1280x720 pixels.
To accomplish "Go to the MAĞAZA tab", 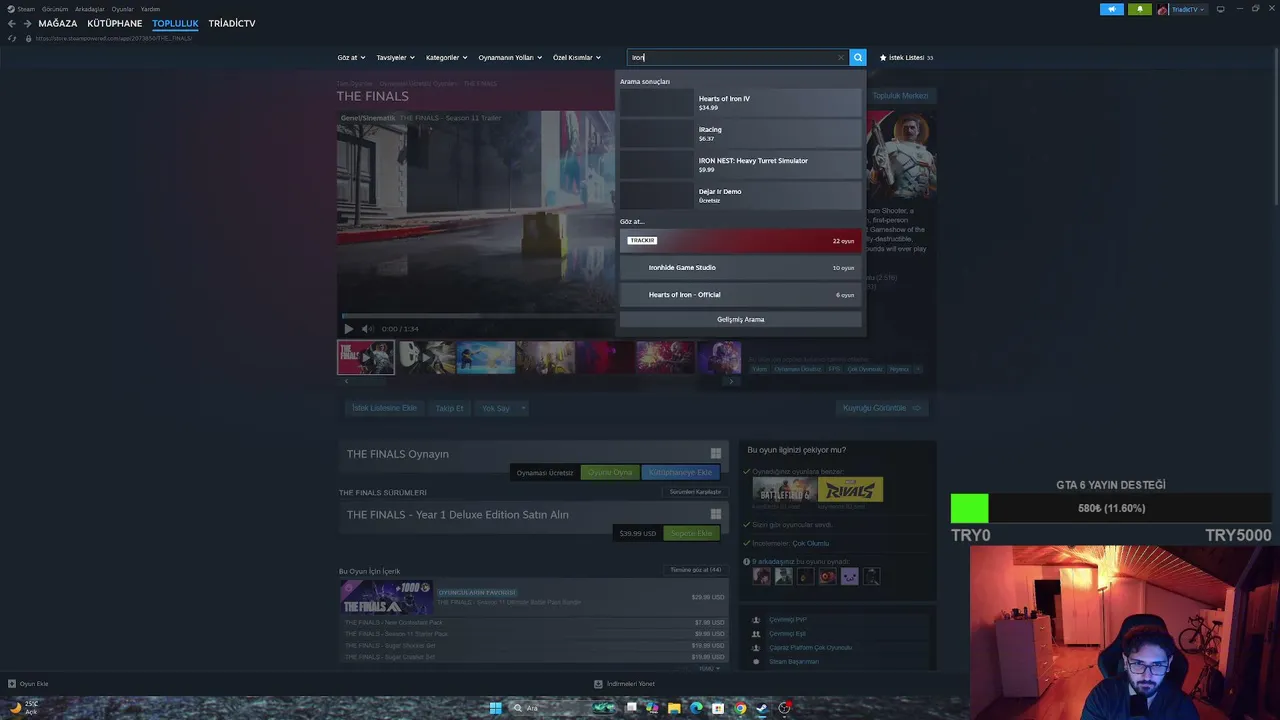I will tap(58, 23).
